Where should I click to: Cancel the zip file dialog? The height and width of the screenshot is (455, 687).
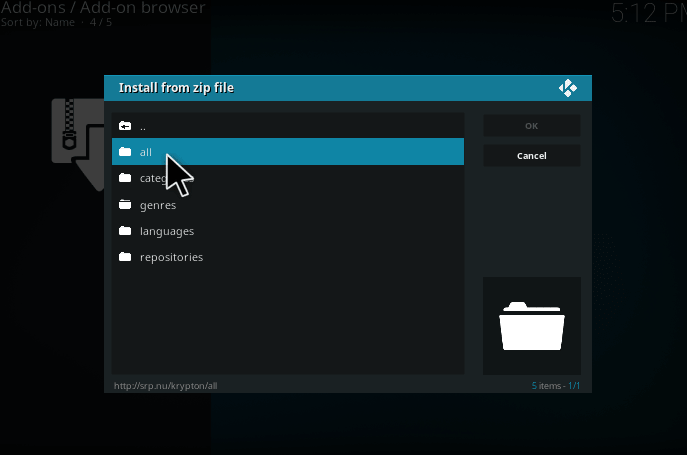tap(532, 156)
